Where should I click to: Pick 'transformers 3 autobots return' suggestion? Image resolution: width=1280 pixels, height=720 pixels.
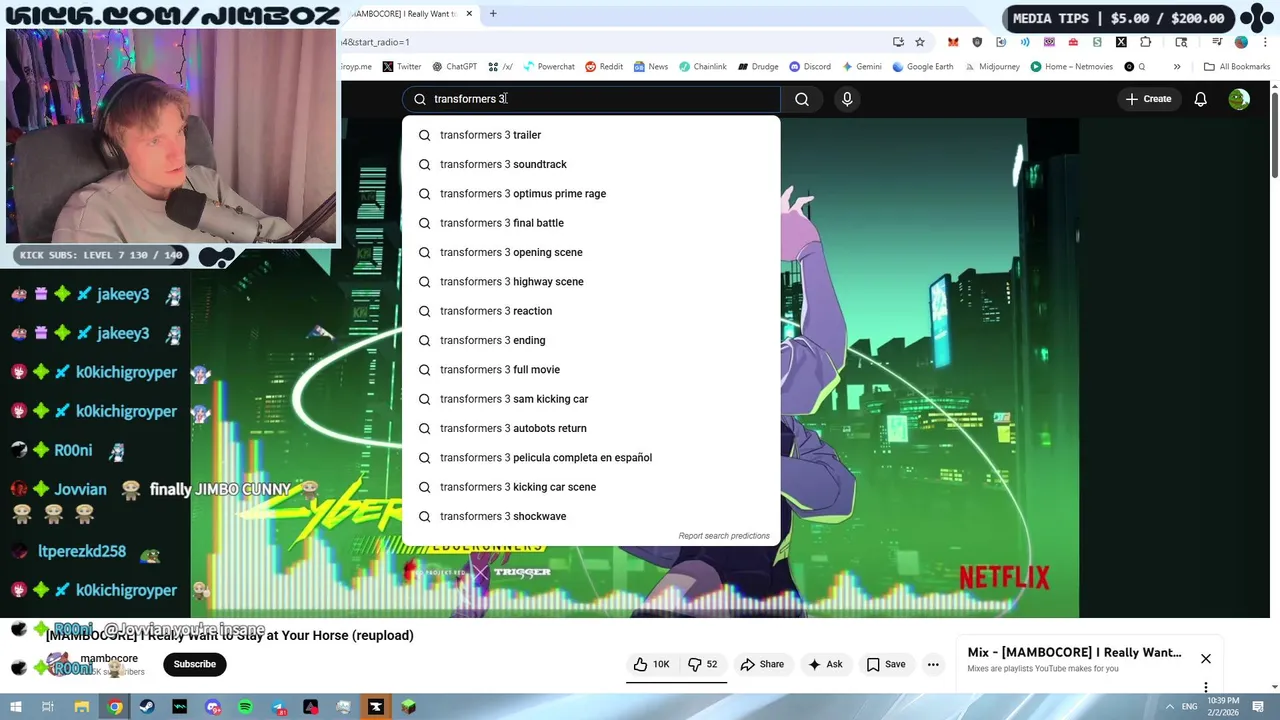591,428
